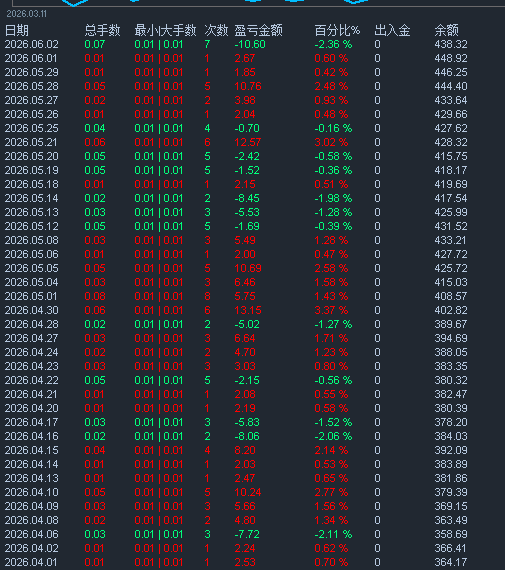The height and width of the screenshot is (570, 505).
Task: Select the date cell 2026.06.02
Action: [x=32, y=44]
